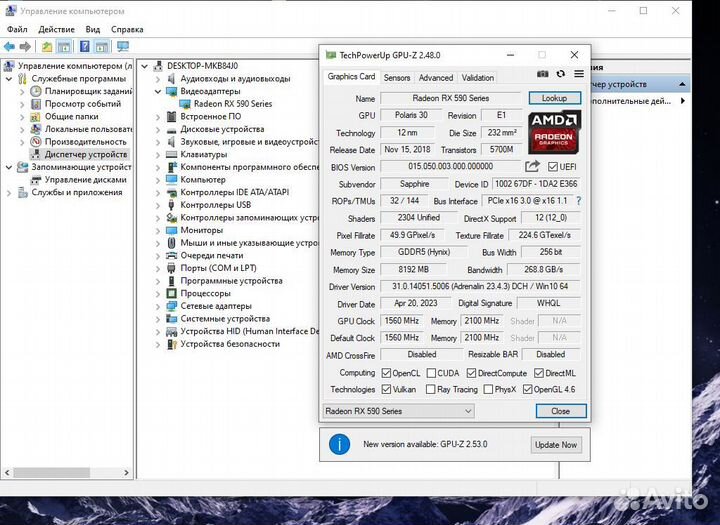Click the blue info icon in update bar
This screenshot has width=720, height=525.
pyautogui.click(x=339, y=444)
